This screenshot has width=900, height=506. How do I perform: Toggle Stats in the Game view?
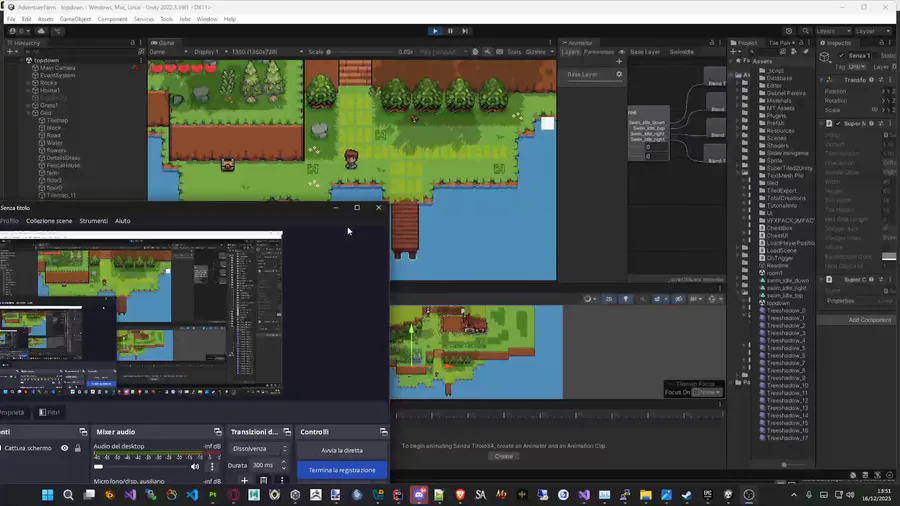pyautogui.click(x=514, y=52)
